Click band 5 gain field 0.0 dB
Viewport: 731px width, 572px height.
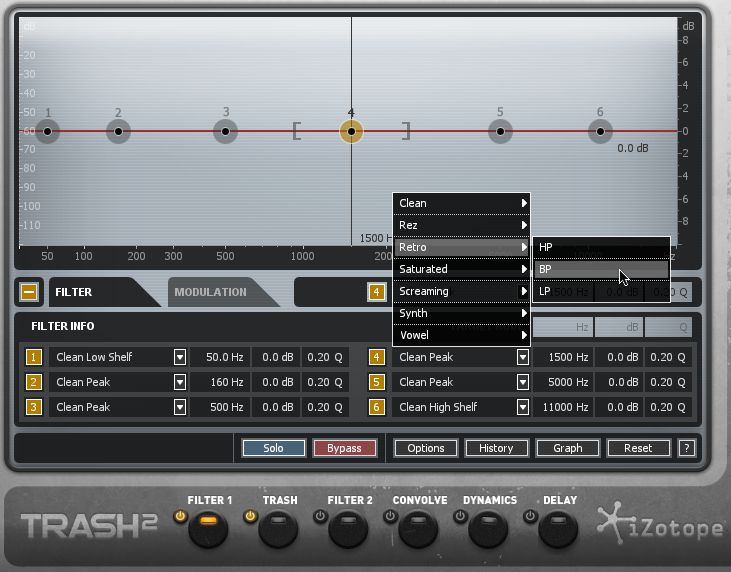point(620,382)
